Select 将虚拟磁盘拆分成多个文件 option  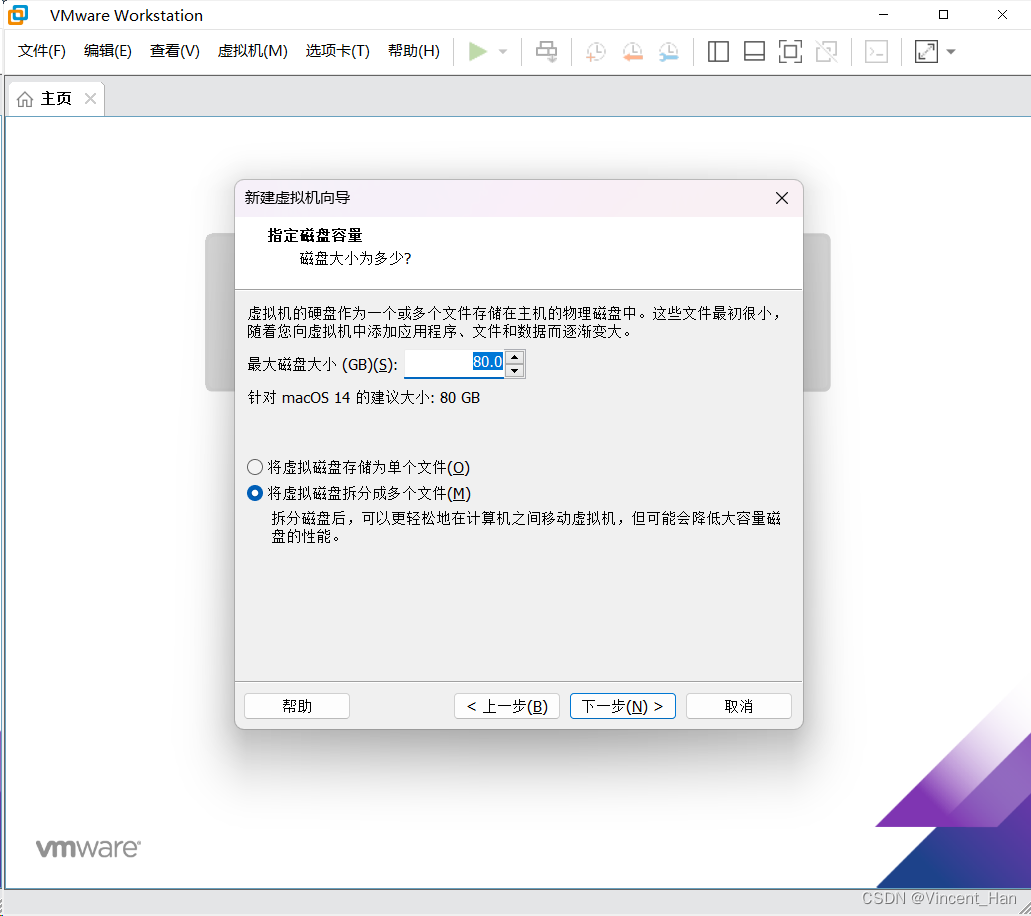359,493
